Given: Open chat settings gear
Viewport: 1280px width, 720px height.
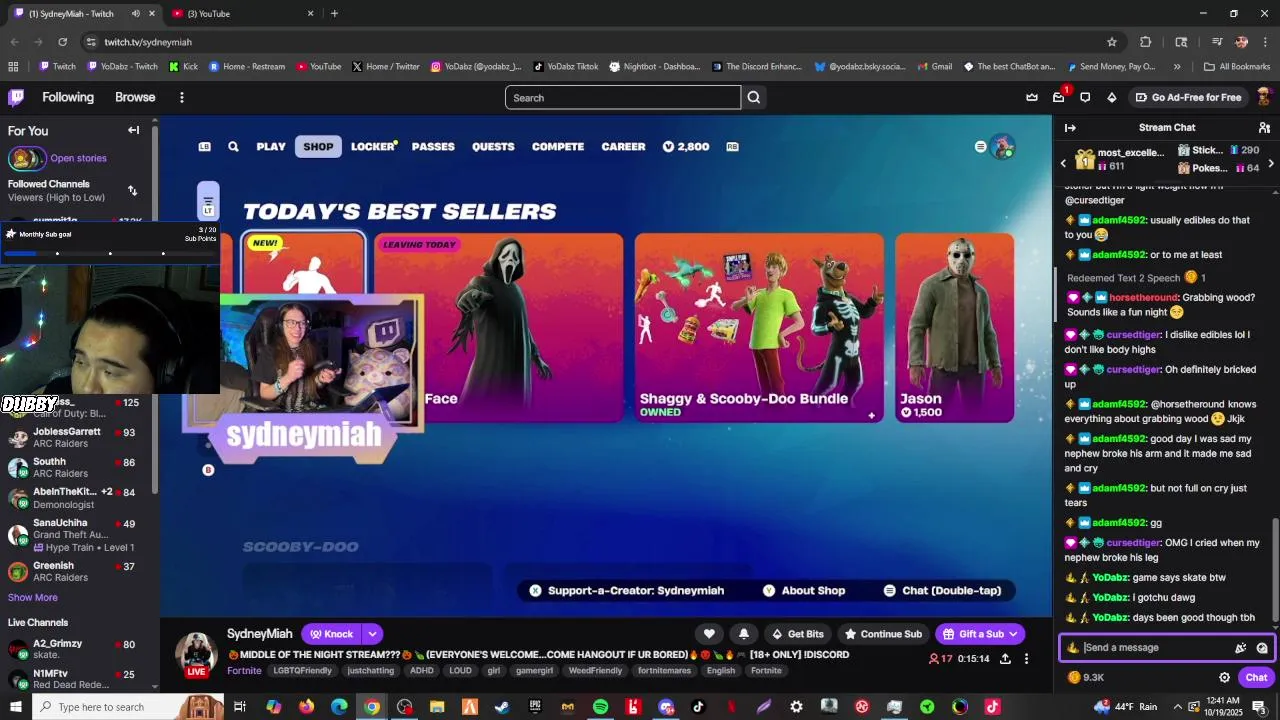Looking at the screenshot, I should [x=1224, y=677].
